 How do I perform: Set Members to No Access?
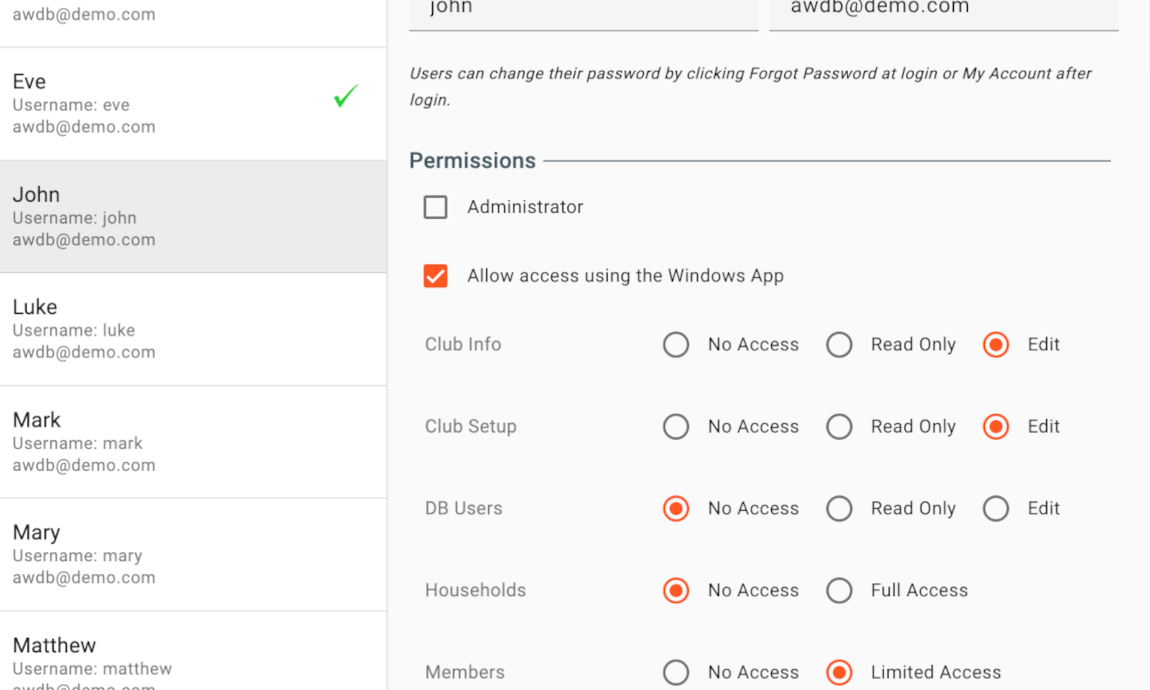coord(676,672)
